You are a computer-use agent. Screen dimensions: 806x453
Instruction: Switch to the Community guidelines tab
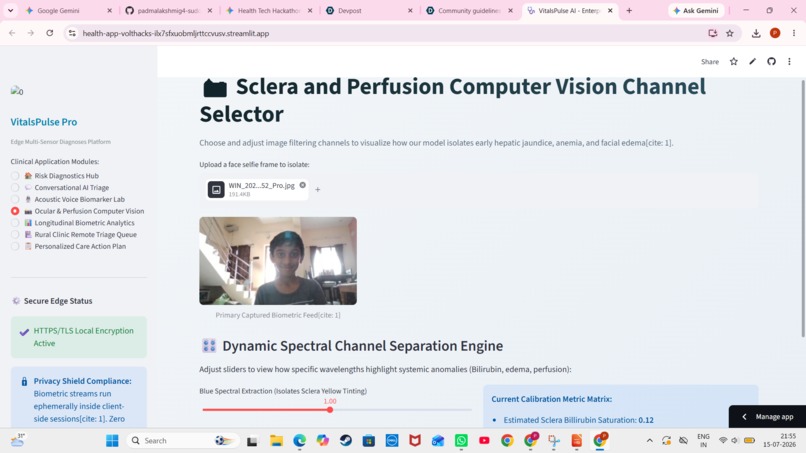coord(469,10)
